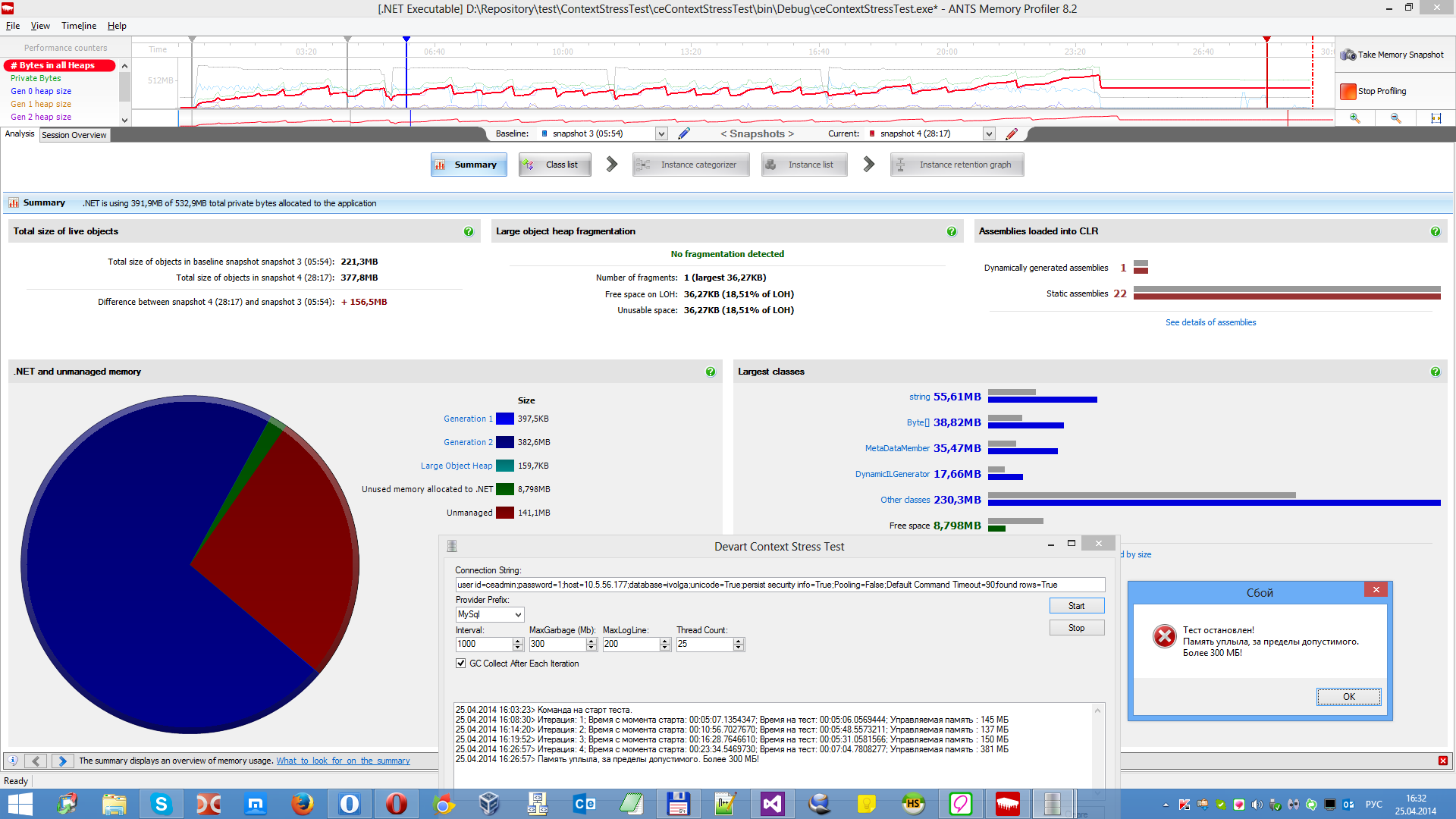The width and height of the screenshot is (1456, 819).
Task: Go to next hint with forward arrow
Action: (x=62, y=761)
